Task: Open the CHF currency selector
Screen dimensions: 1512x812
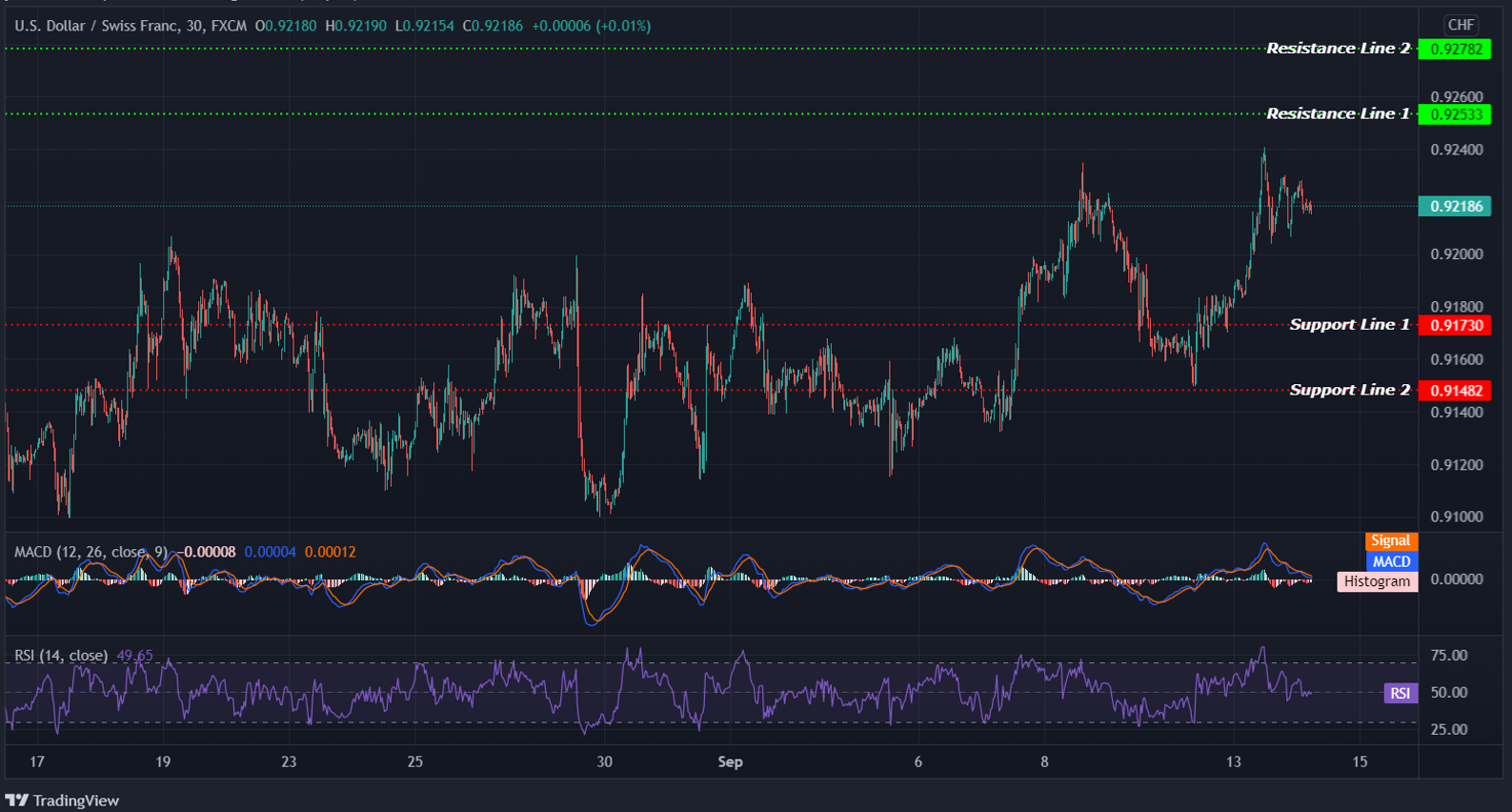Action: (x=1461, y=26)
